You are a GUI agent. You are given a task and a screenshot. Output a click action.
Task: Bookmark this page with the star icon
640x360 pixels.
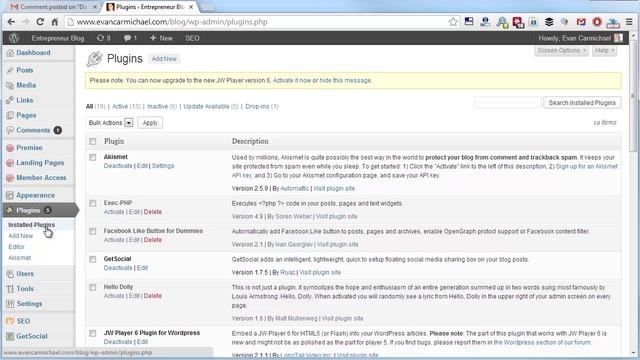(453, 22)
